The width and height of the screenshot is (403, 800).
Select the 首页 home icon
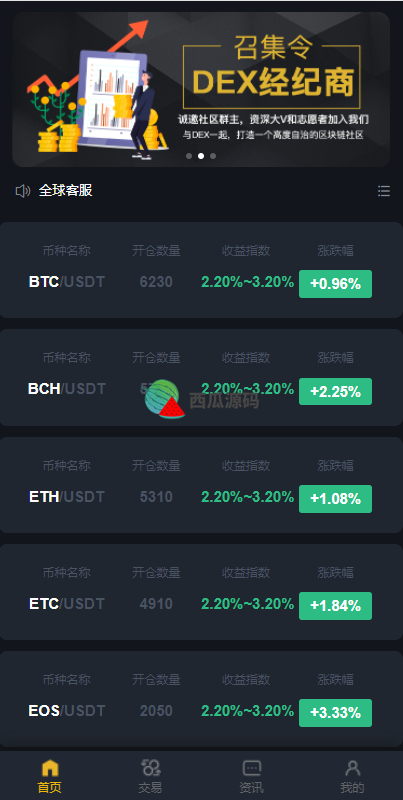click(x=50, y=768)
